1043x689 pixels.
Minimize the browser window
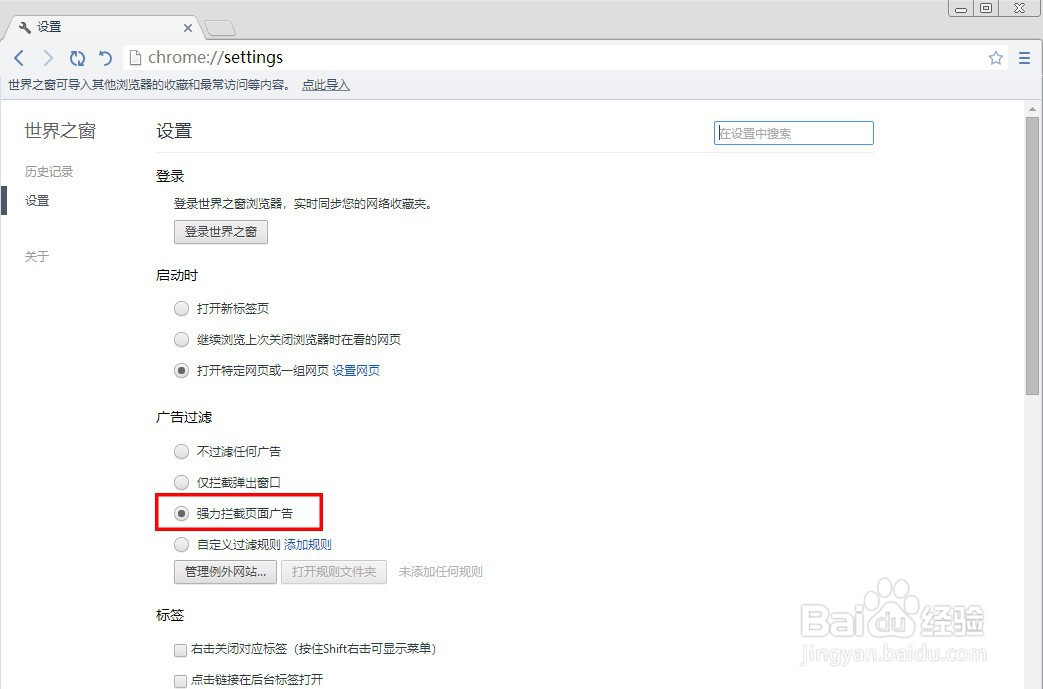(961, 9)
